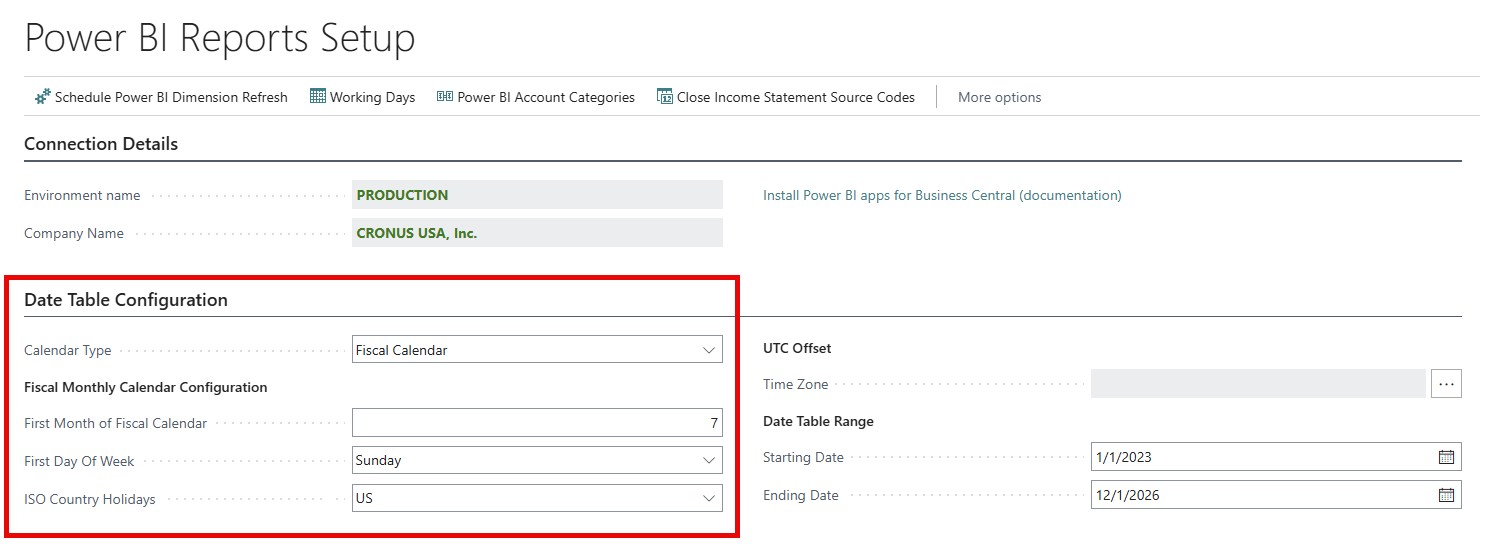Open Power BI Account Categories action
The width and height of the screenshot is (1502, 548).
coord(536,97)
